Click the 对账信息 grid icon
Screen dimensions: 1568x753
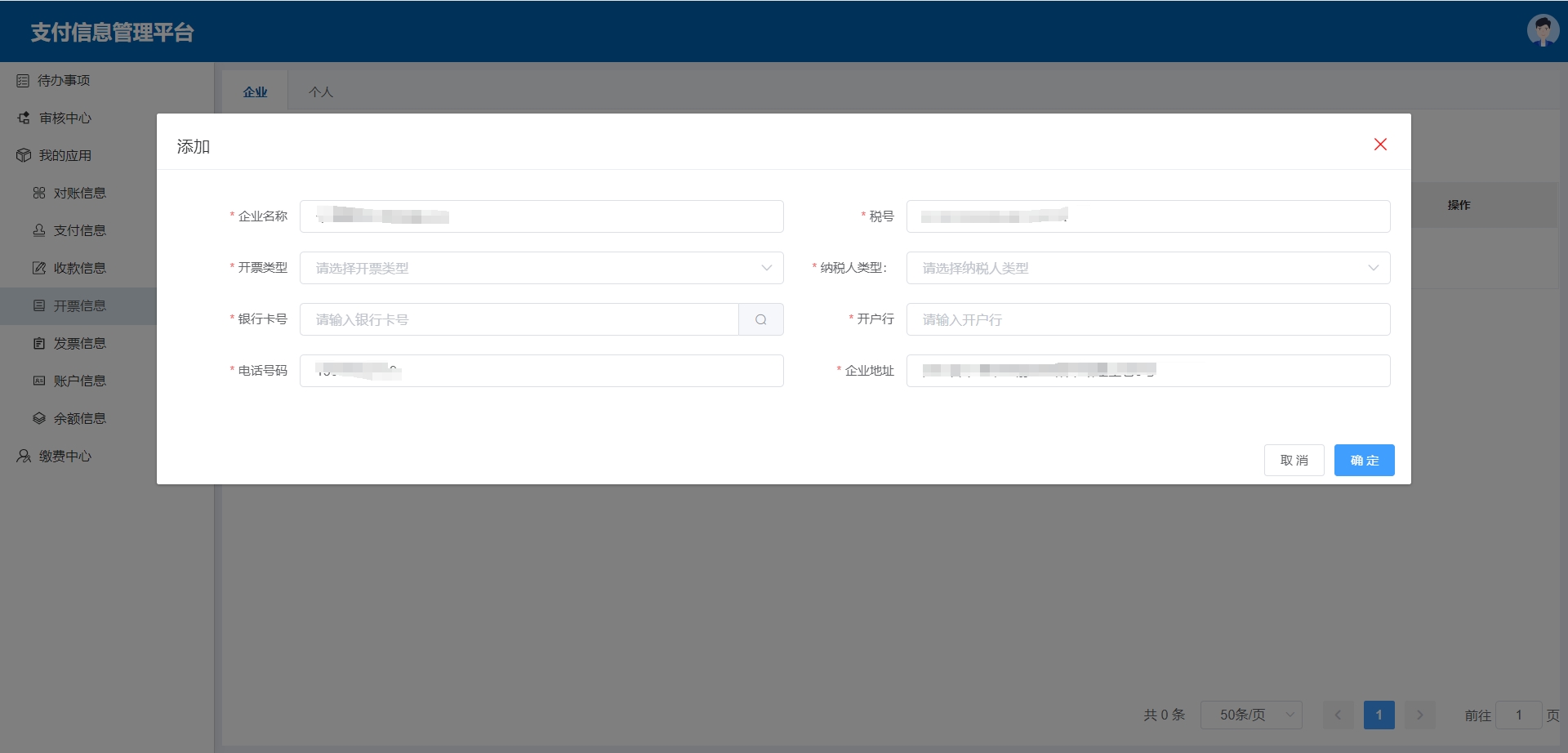point(39,194)
